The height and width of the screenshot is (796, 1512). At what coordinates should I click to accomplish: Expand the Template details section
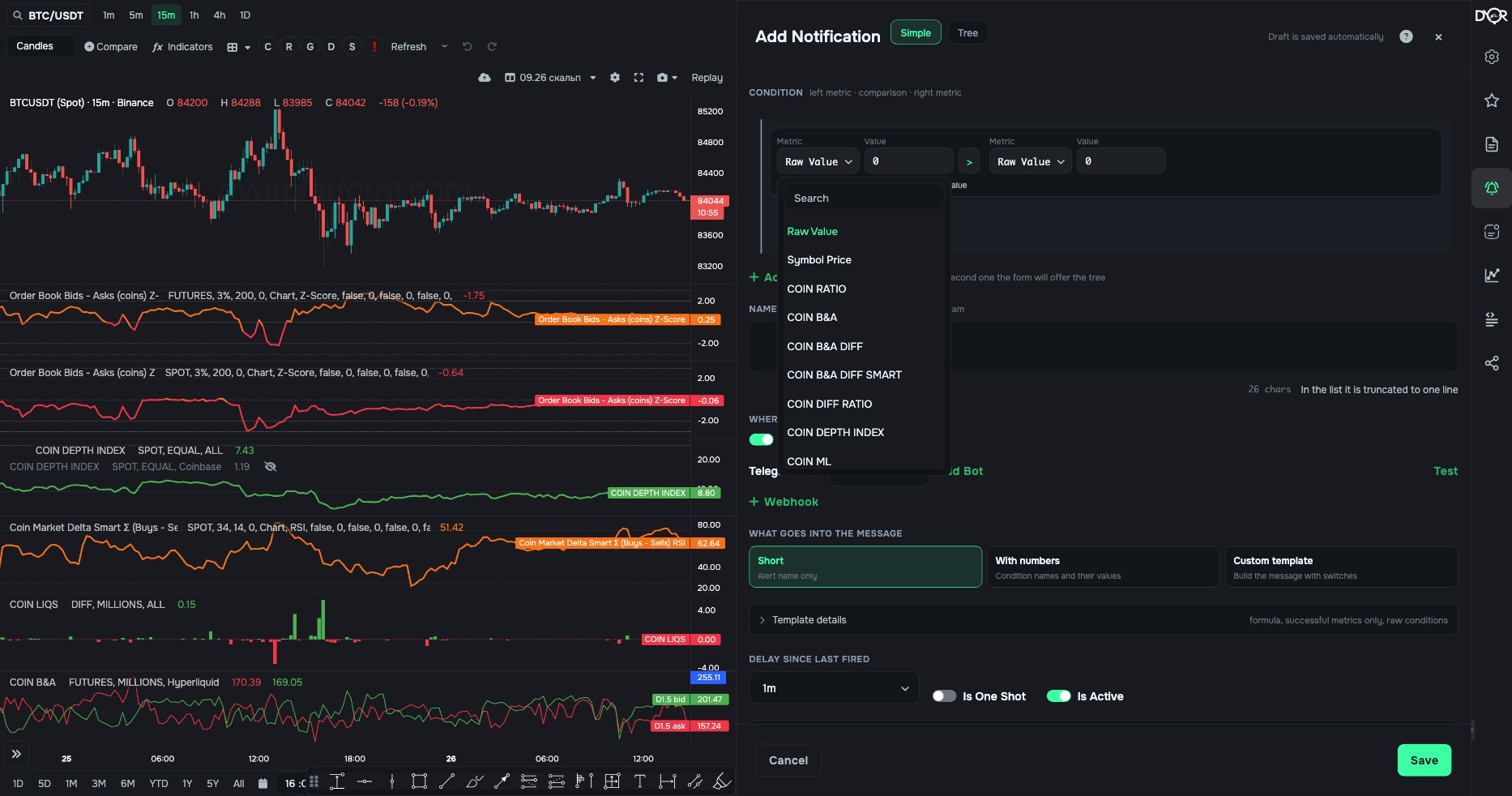tap(1103, 620)
